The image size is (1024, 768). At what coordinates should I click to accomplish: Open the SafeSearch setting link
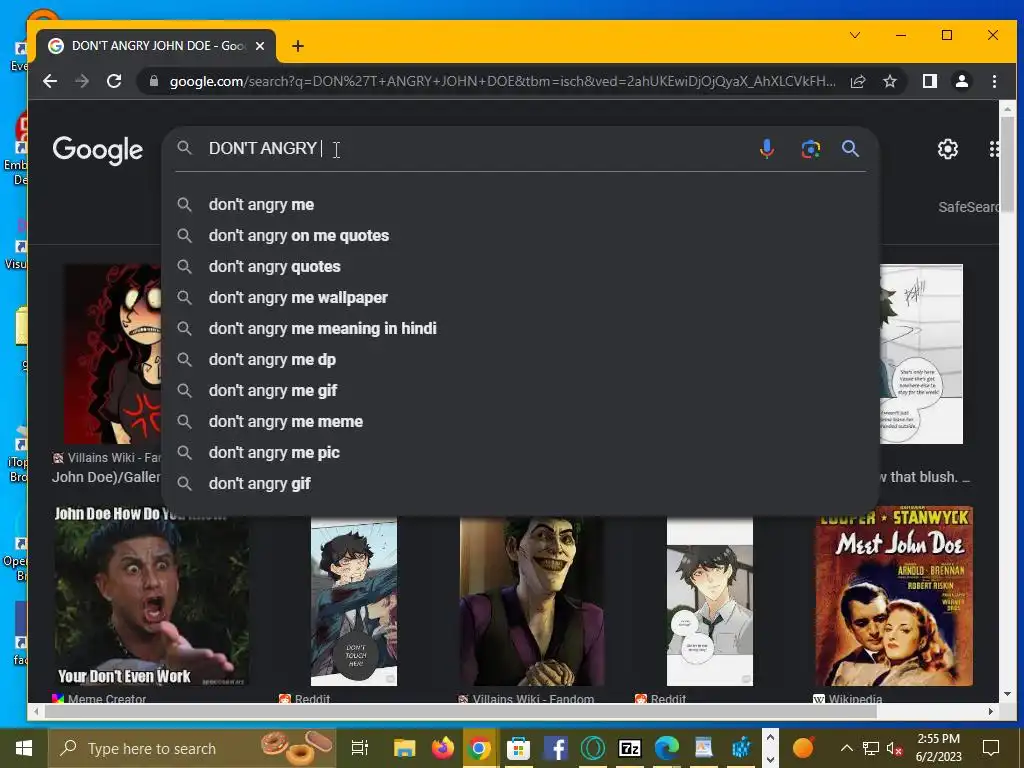[x=968, y=207]
